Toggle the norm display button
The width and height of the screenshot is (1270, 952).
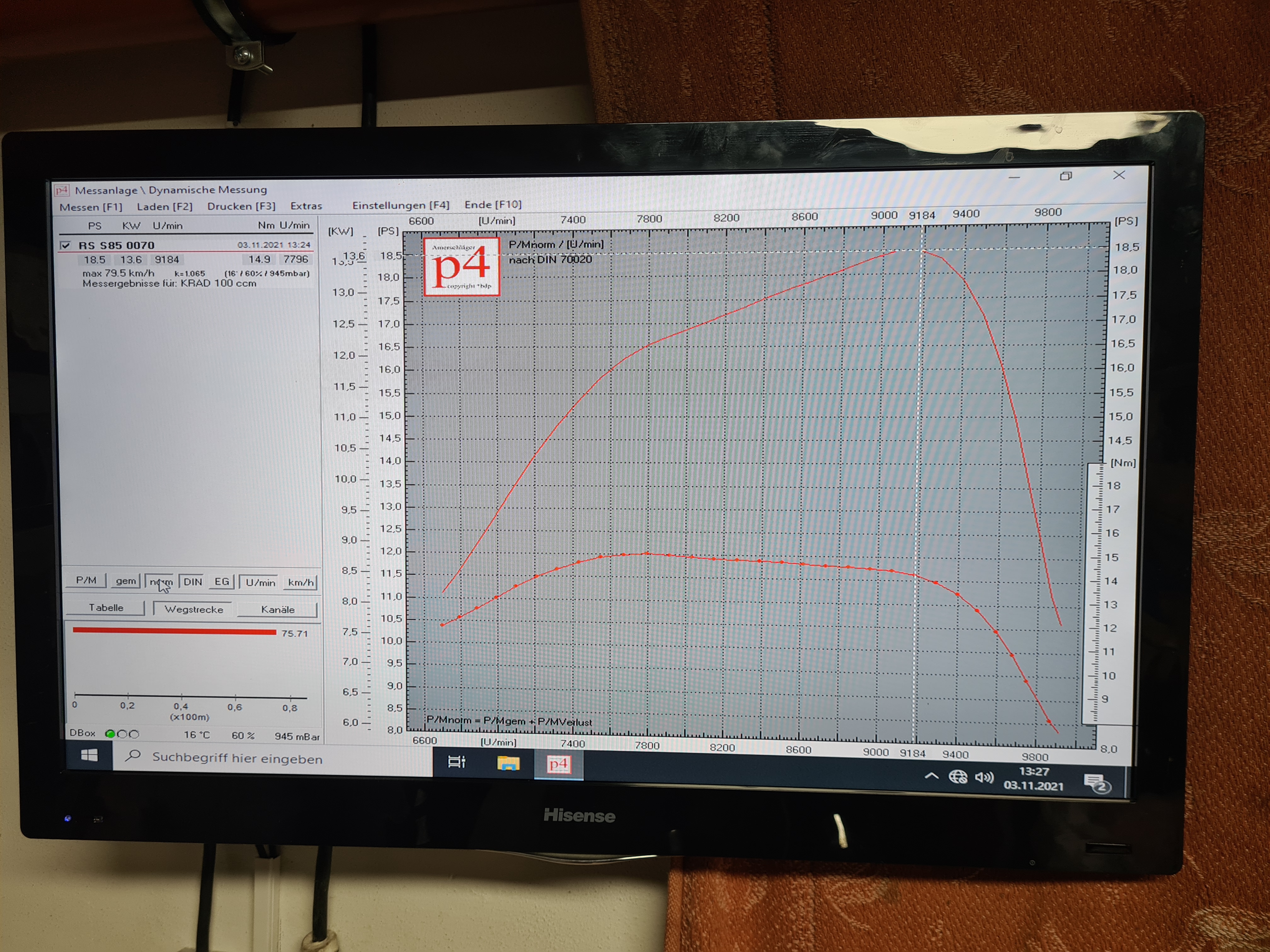tap(161, 581)
